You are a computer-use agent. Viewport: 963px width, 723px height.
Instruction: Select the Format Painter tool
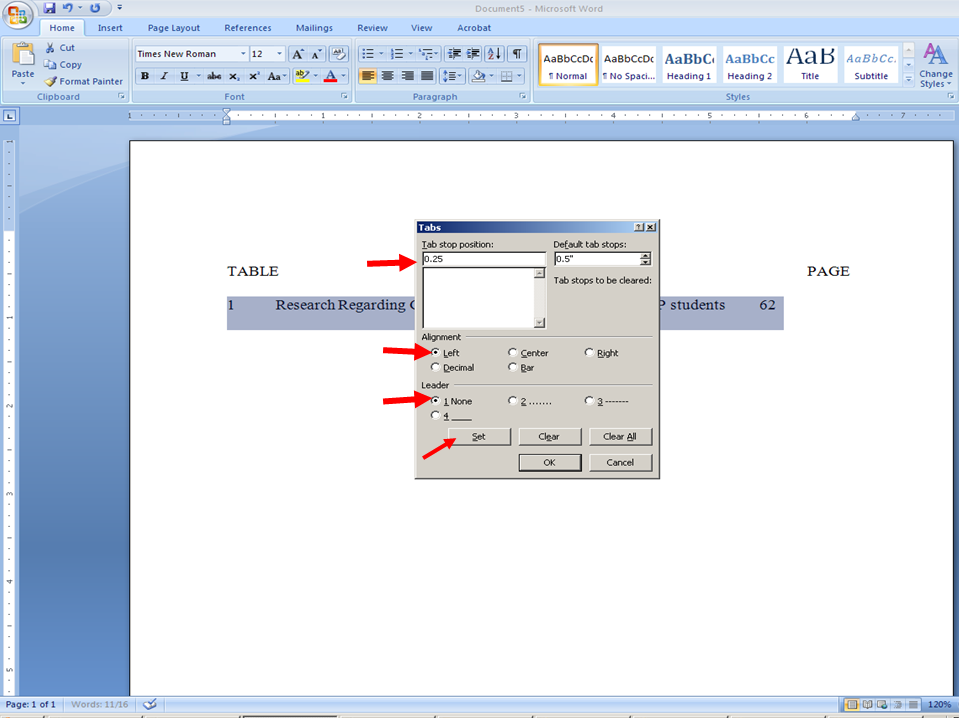(x=83, y=81)
